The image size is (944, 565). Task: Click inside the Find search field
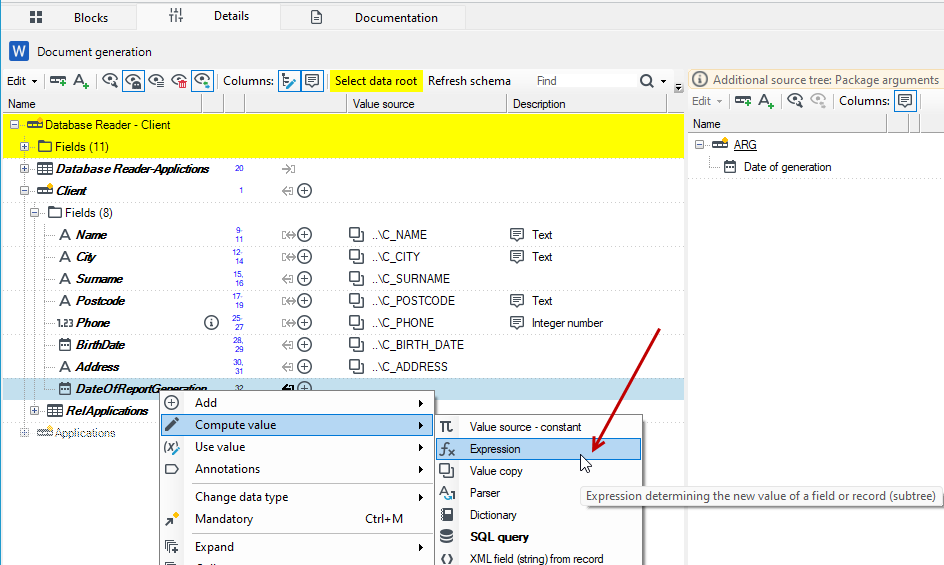[584, 81]
